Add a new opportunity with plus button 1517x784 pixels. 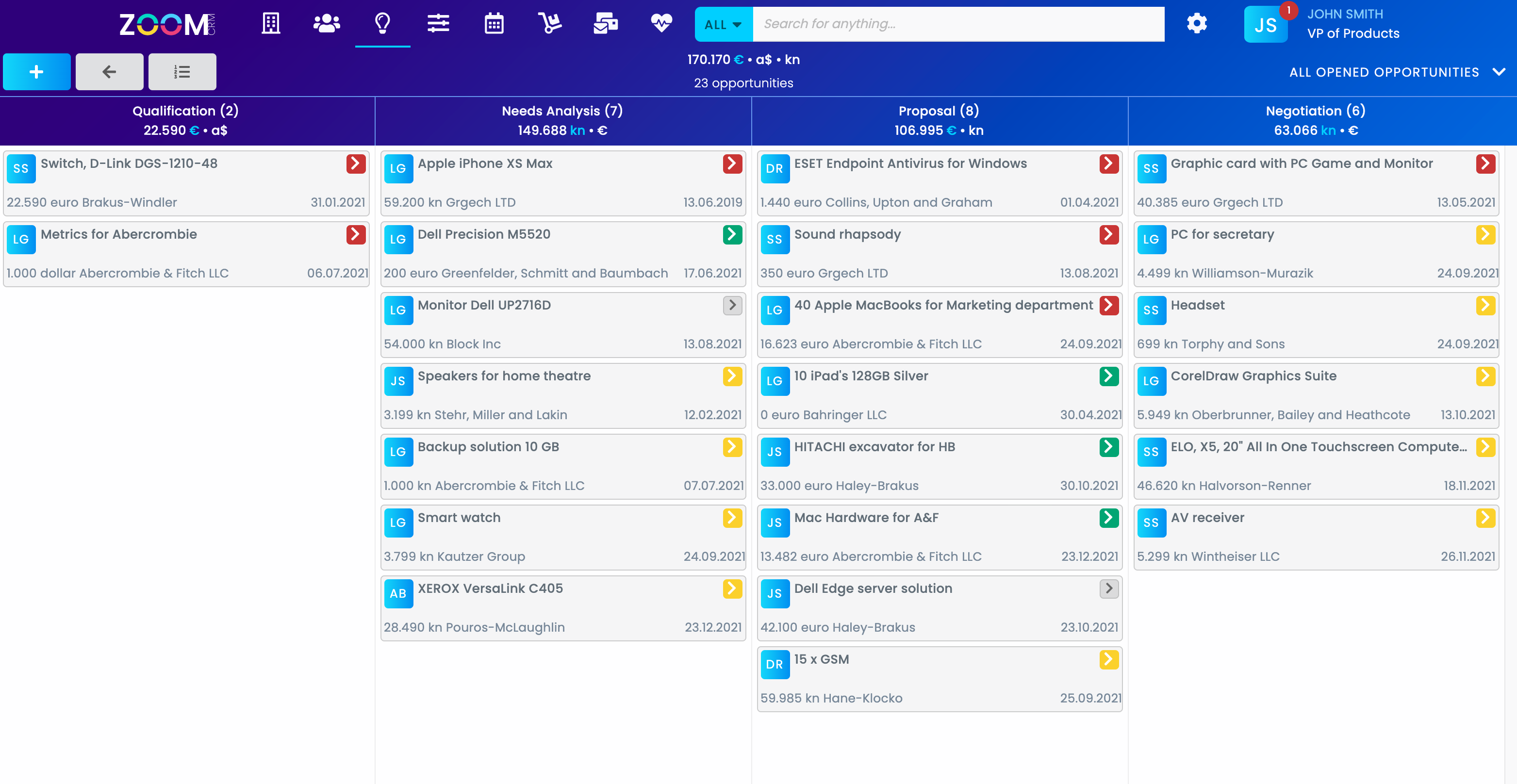coord(36,72)
